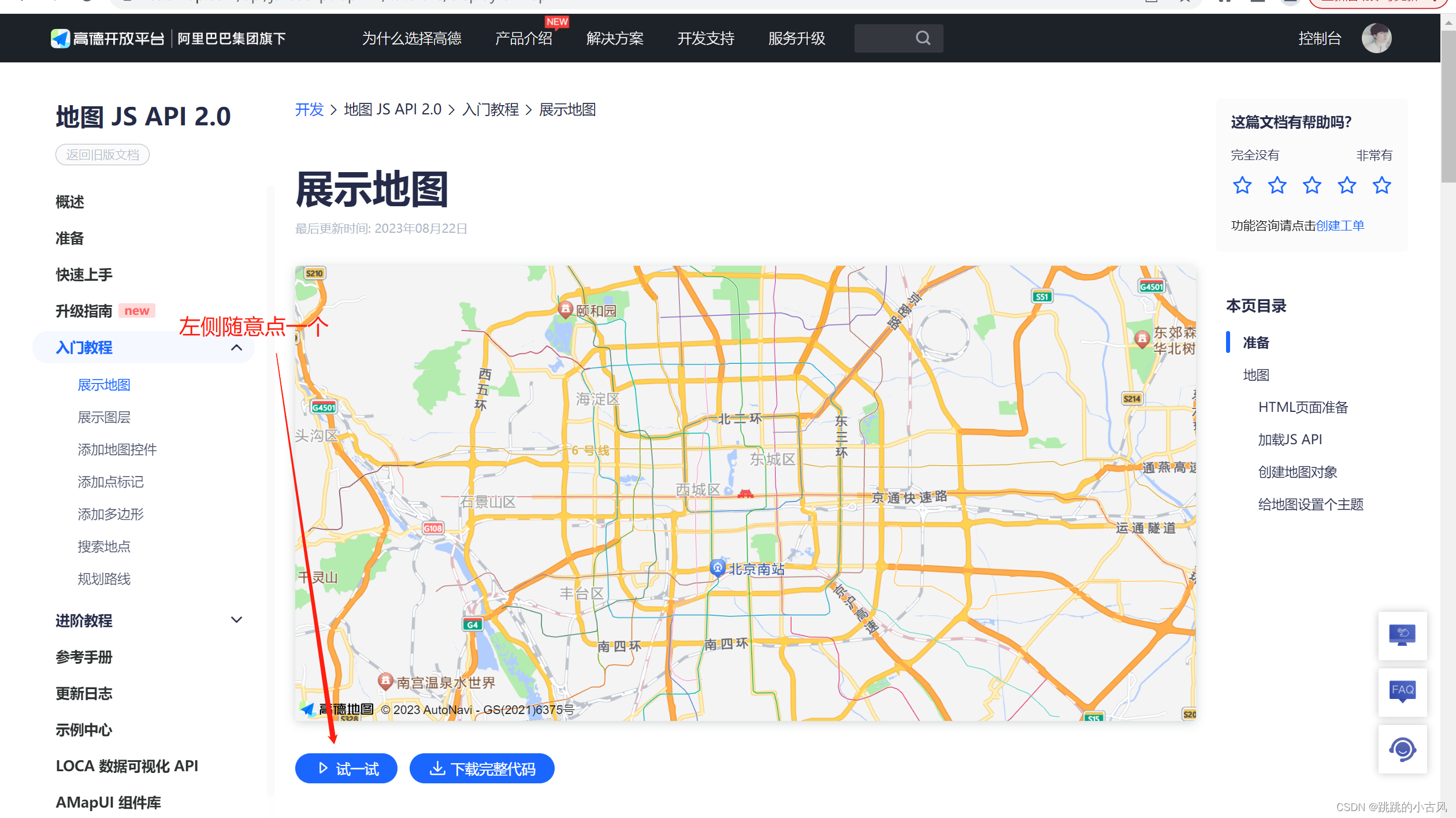Select 展示图层 in the sidebar

point(104,417)
